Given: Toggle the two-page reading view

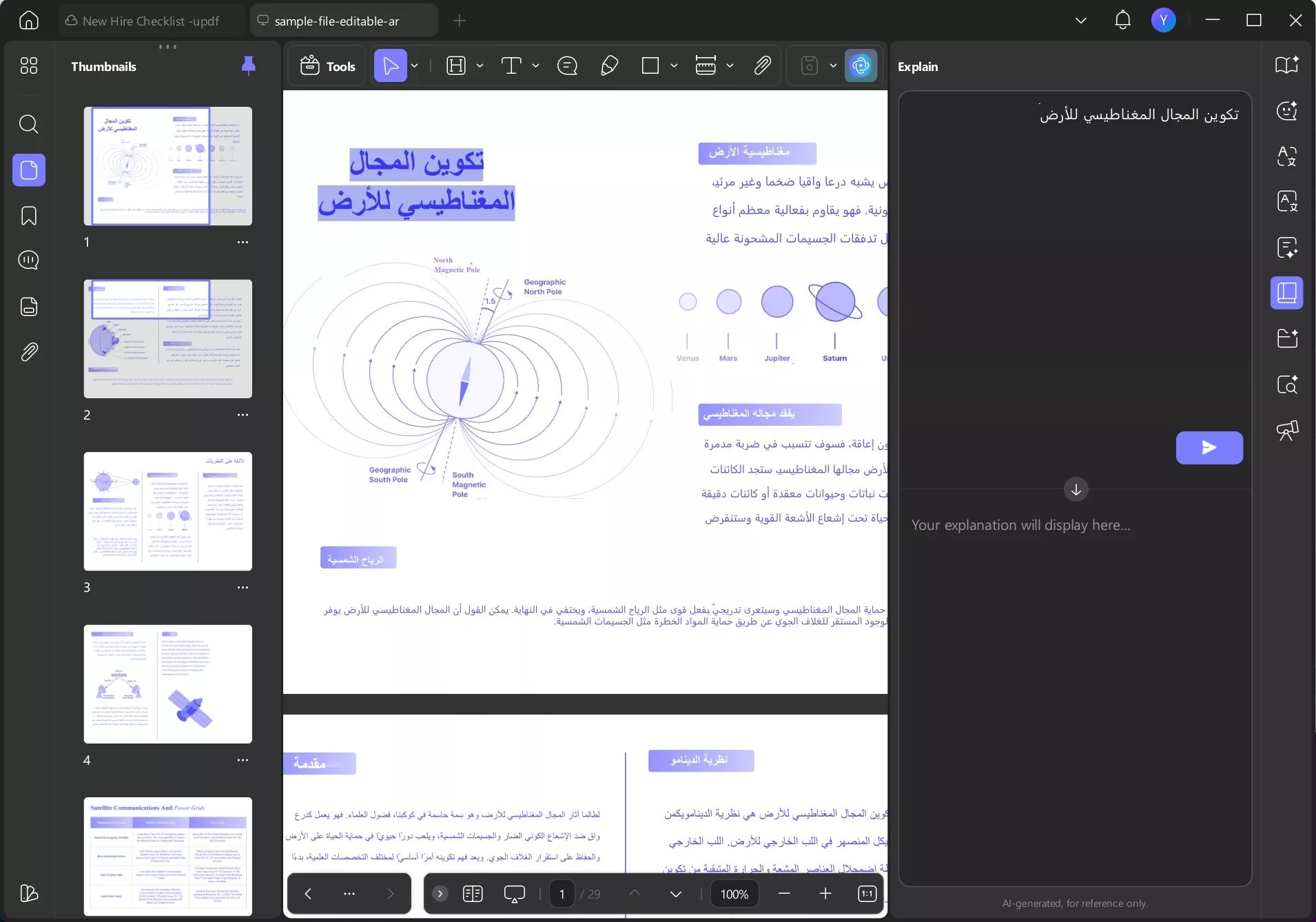Looking at the screenshot, I should coord(473,894).
